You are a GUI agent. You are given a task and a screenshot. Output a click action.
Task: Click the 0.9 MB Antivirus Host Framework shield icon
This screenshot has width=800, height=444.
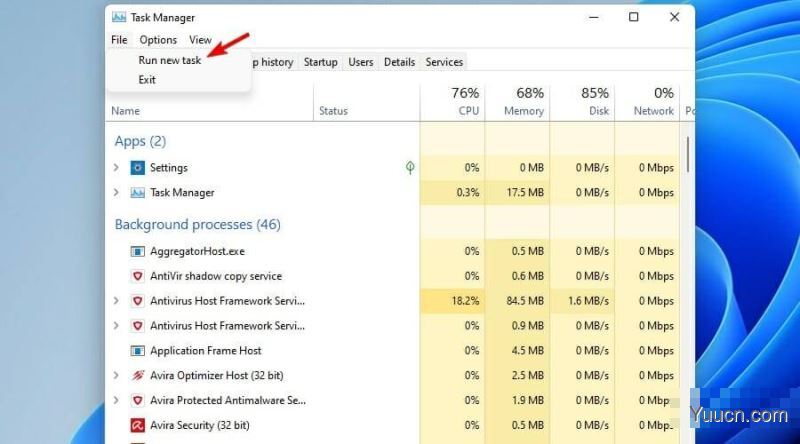pyautogui.click(x=137, y=326)
